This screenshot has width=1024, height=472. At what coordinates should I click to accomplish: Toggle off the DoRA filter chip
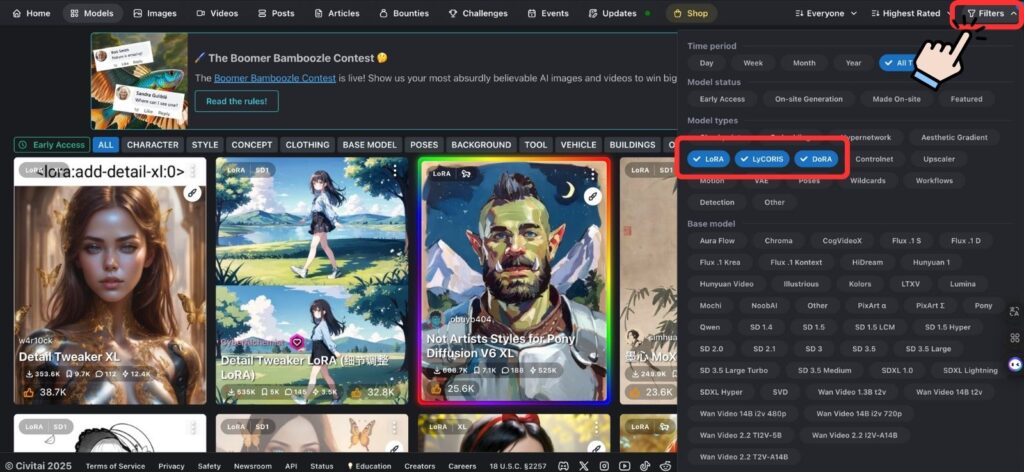(x=816, y=159)
